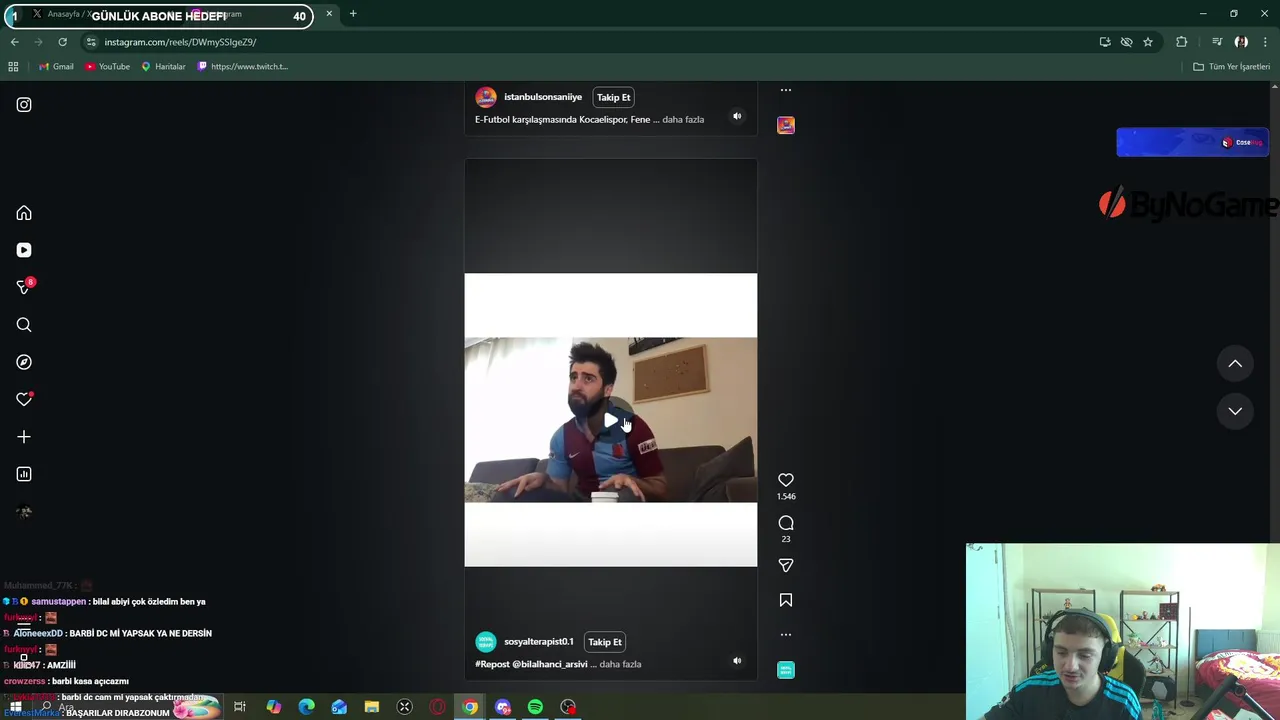Image resolution: width=1280 pixels, height=720 pixels.
Task: Launch Microsoft Edge from taskbar
Action: [306, 707]
